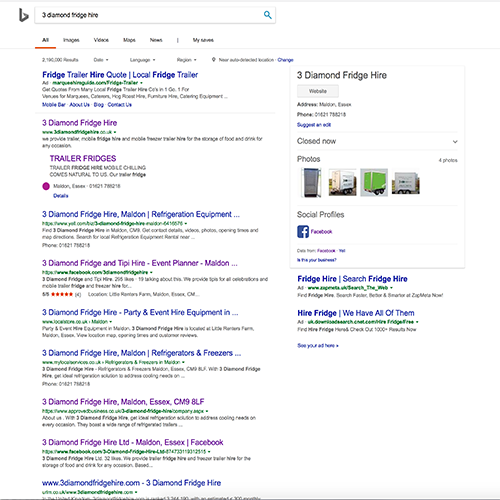Open the fourth trailer photo thumbnail
Viewport: 500px width, 500px height.
tap(405, 183)
